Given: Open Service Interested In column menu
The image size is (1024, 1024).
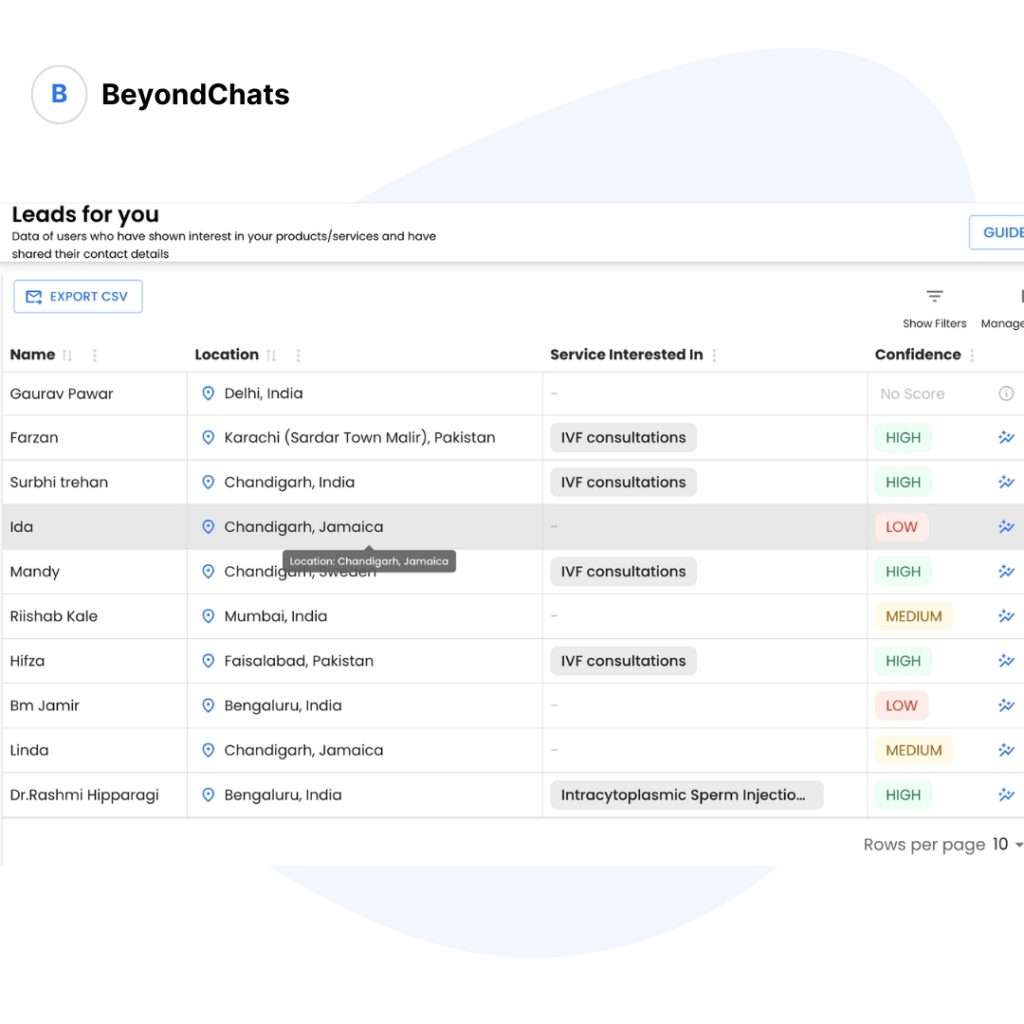Looking at the screenshot, I should [714, 355].
